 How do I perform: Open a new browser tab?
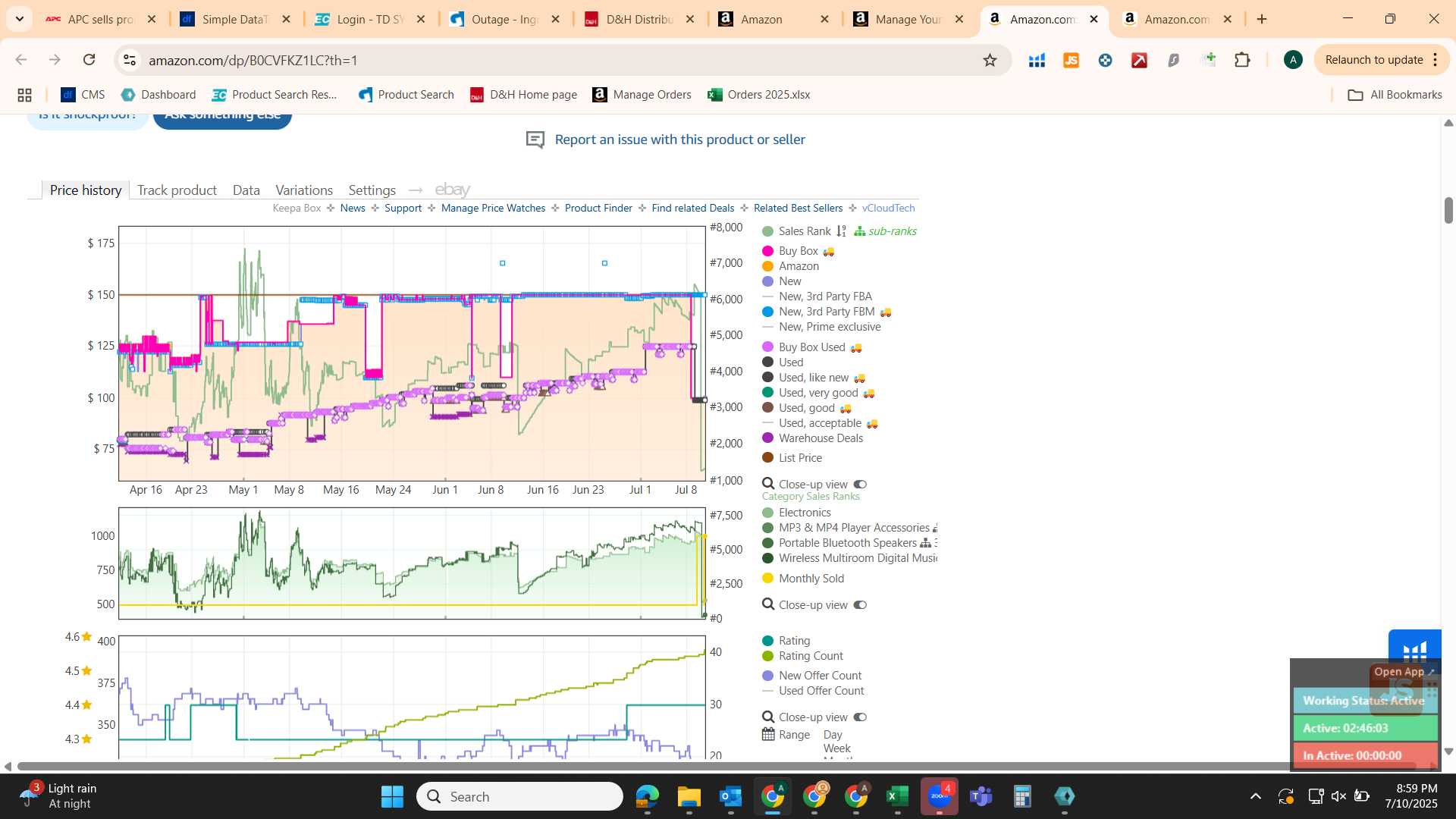(x=1262, y=19)
